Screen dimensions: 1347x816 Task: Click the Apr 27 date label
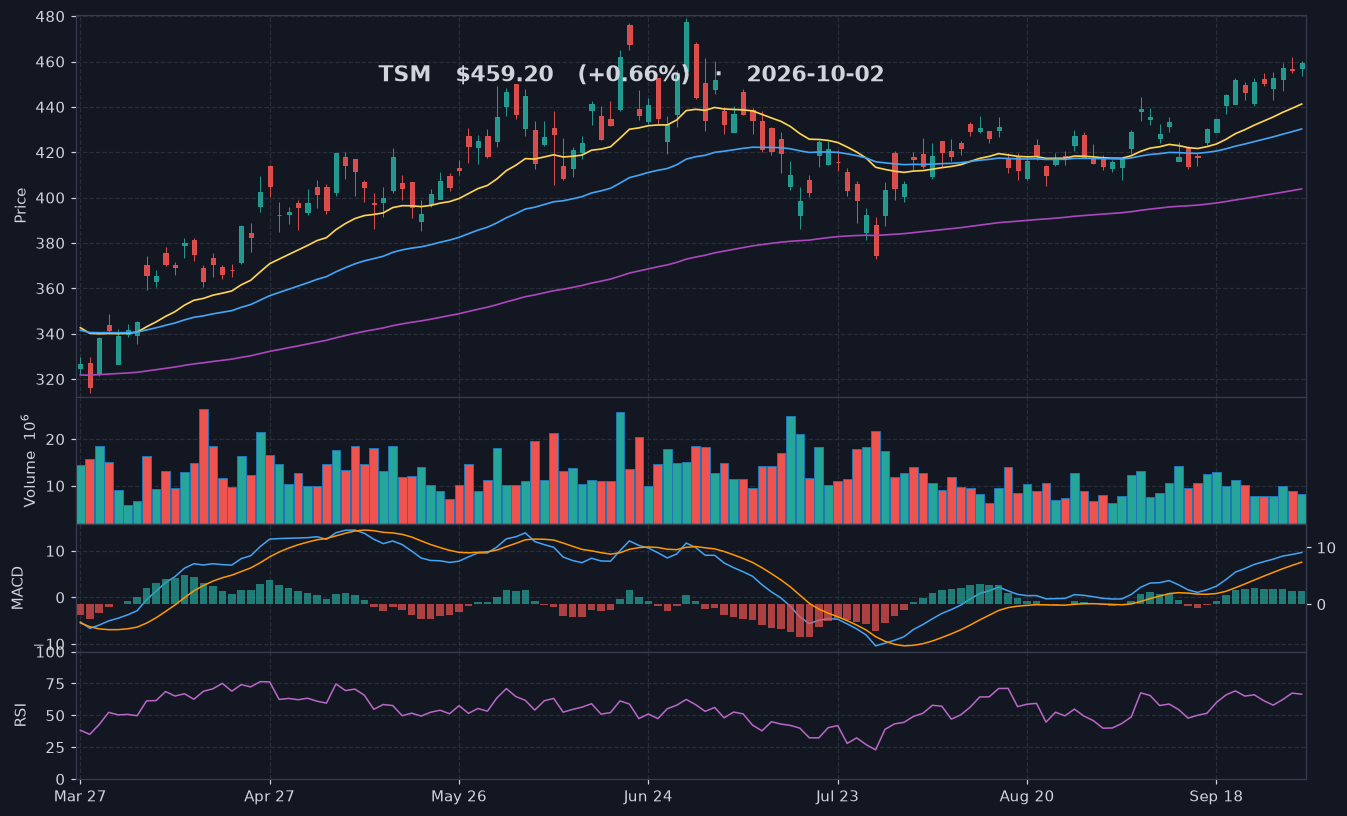pos(270,797)
